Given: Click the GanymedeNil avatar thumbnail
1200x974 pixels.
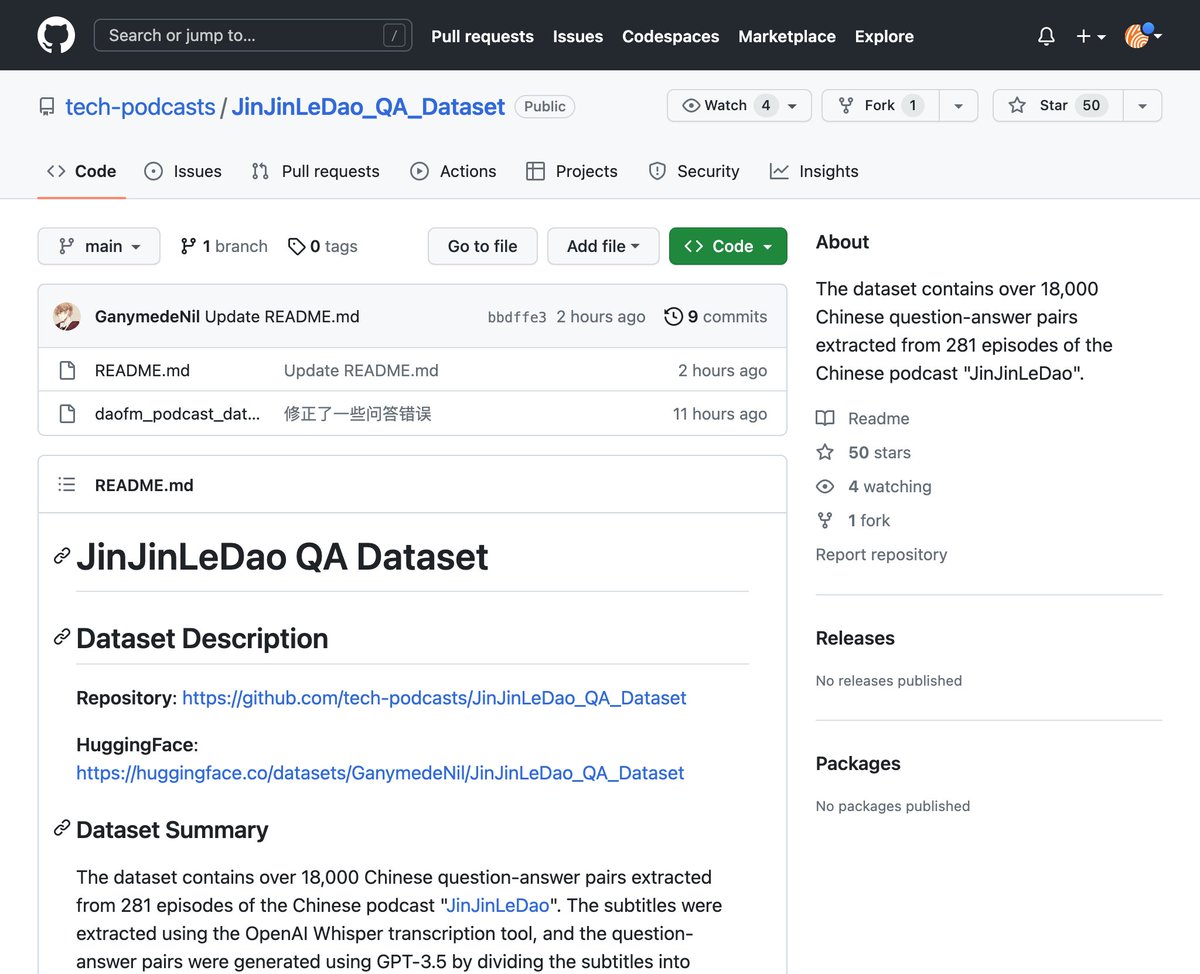Looking at the screenshot, I should (x=67, y=317).
